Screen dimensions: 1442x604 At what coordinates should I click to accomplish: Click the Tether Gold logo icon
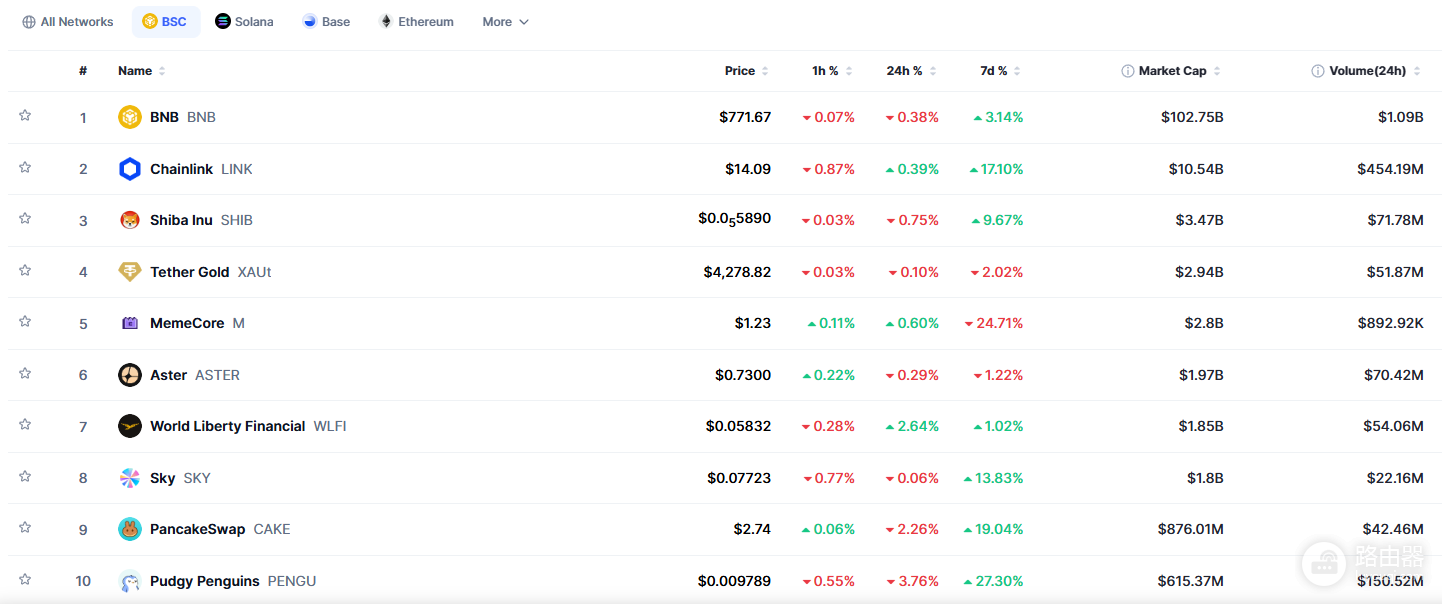tap(130, 272)
